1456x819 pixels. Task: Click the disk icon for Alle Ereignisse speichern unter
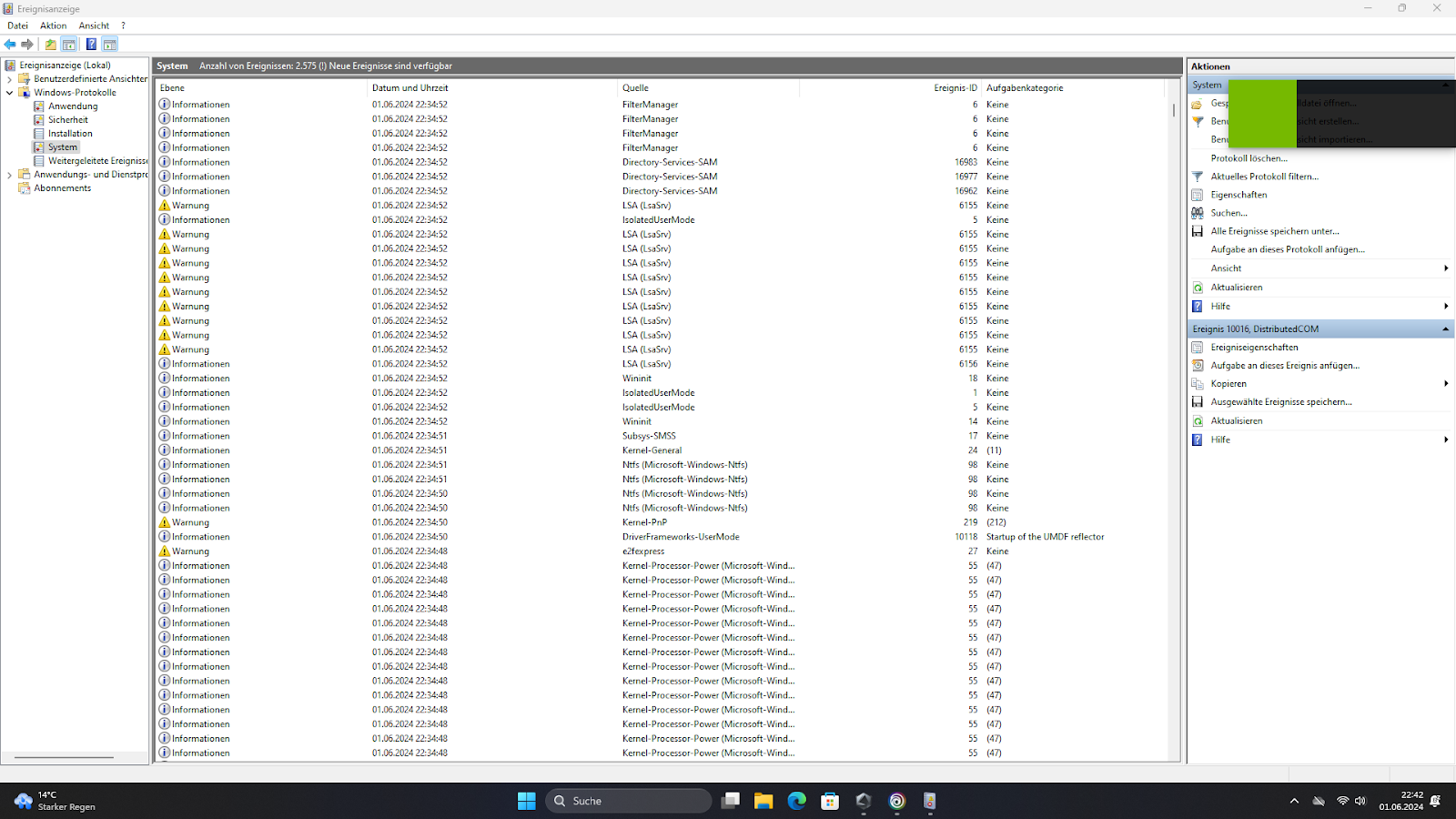pos(1198,231)
